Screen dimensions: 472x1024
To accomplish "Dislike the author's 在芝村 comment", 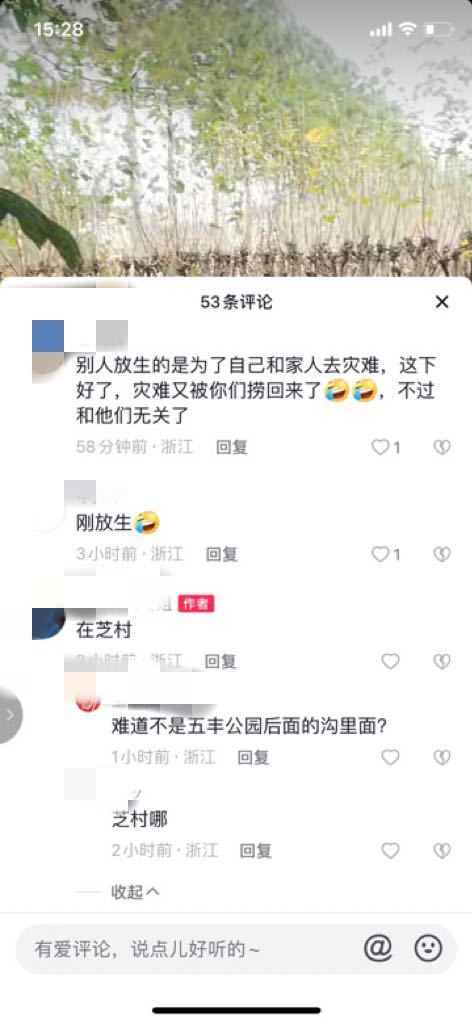I will 442,662.
